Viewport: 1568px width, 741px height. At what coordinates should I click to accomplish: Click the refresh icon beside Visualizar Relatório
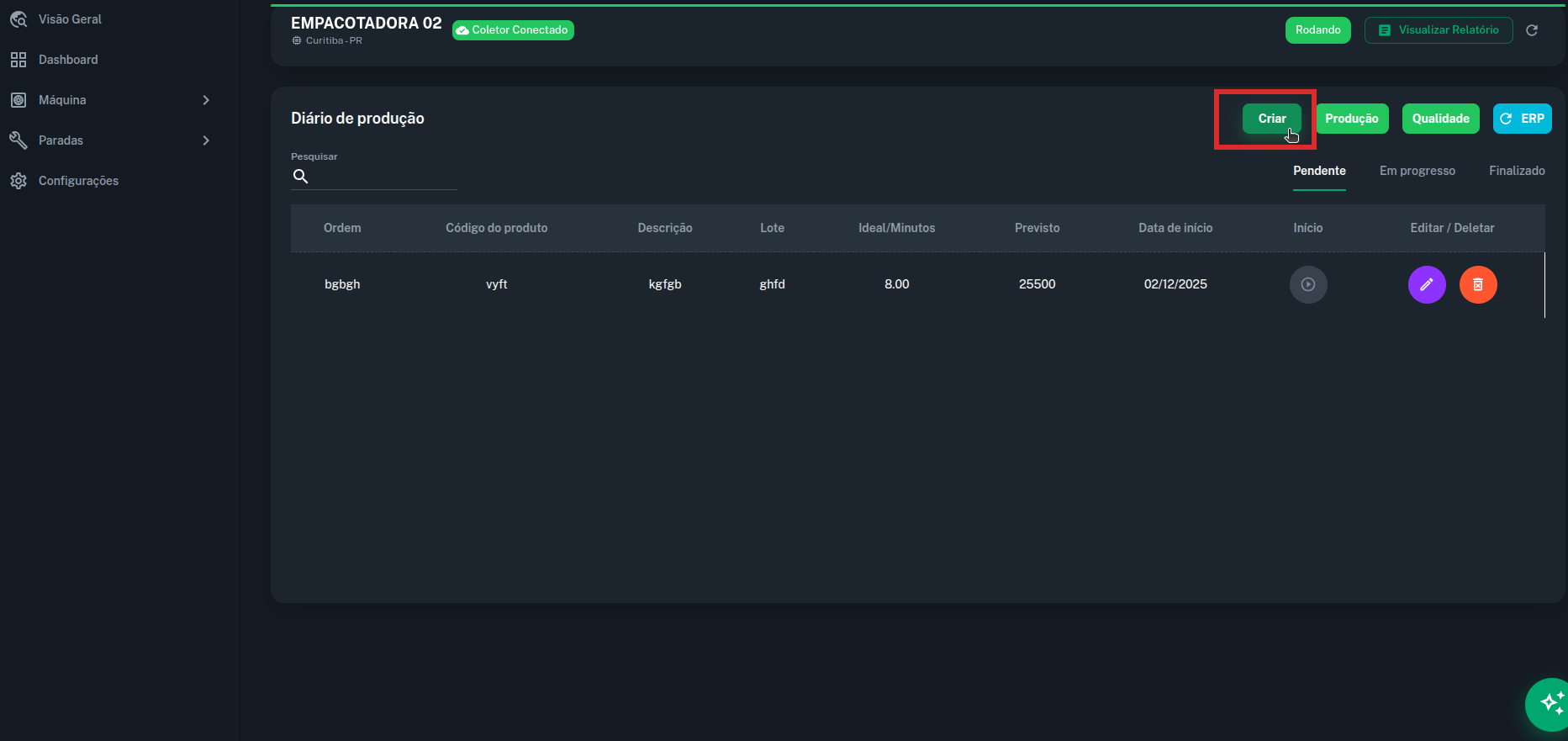[x=1531, y=30]
